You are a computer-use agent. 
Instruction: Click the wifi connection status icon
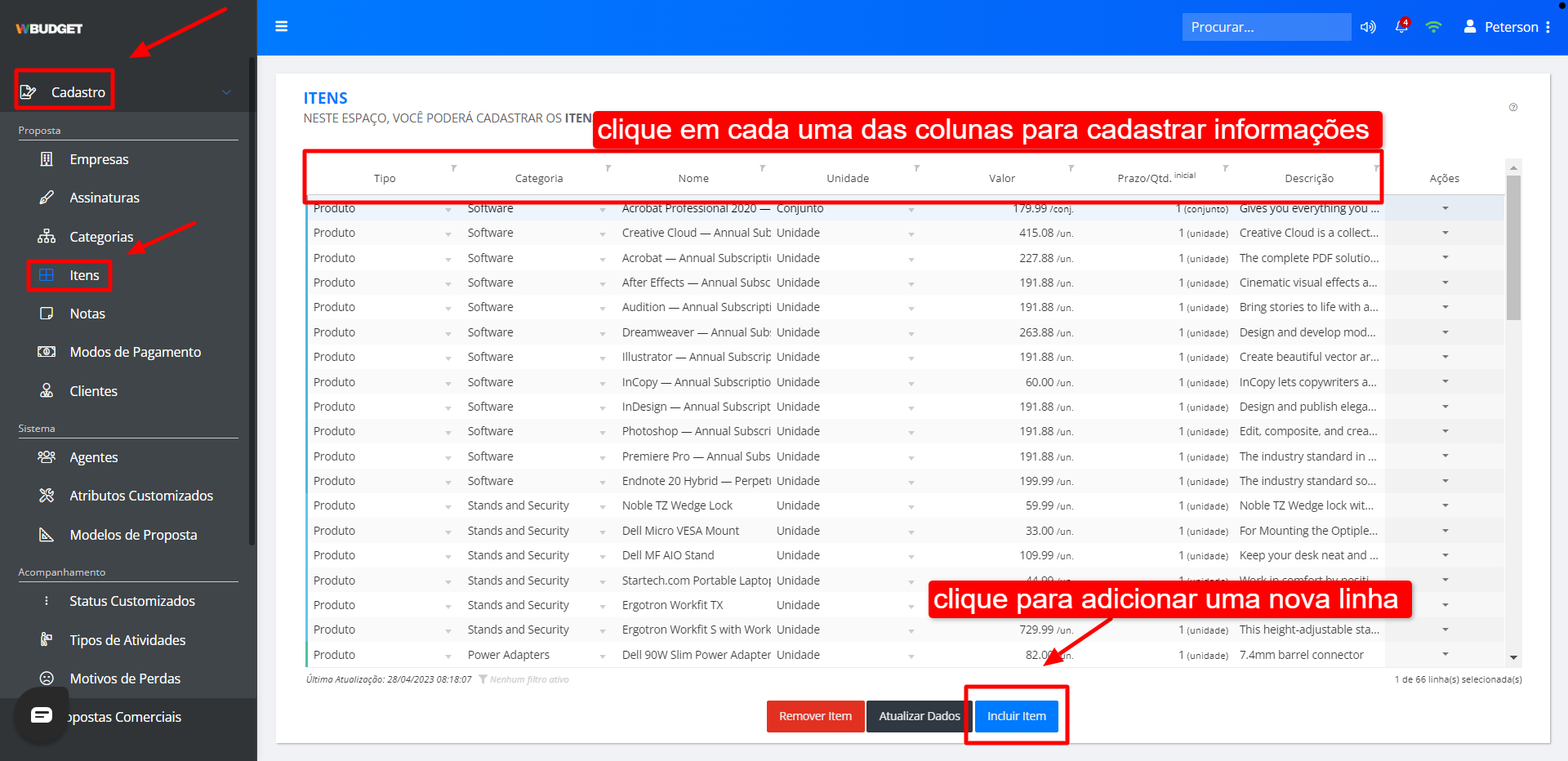1433,27
